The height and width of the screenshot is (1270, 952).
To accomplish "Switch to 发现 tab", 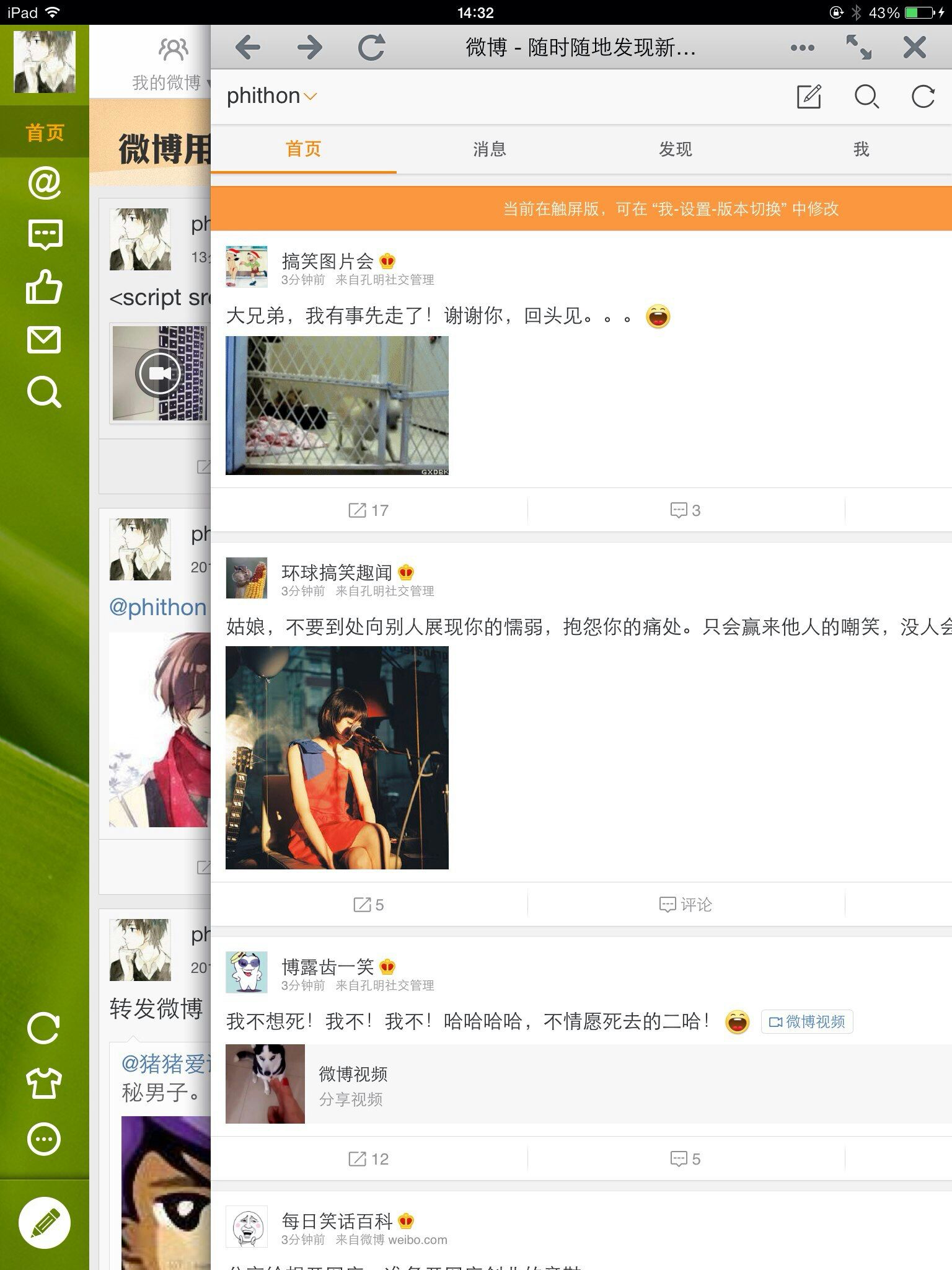I will click(x=676, y=149).
